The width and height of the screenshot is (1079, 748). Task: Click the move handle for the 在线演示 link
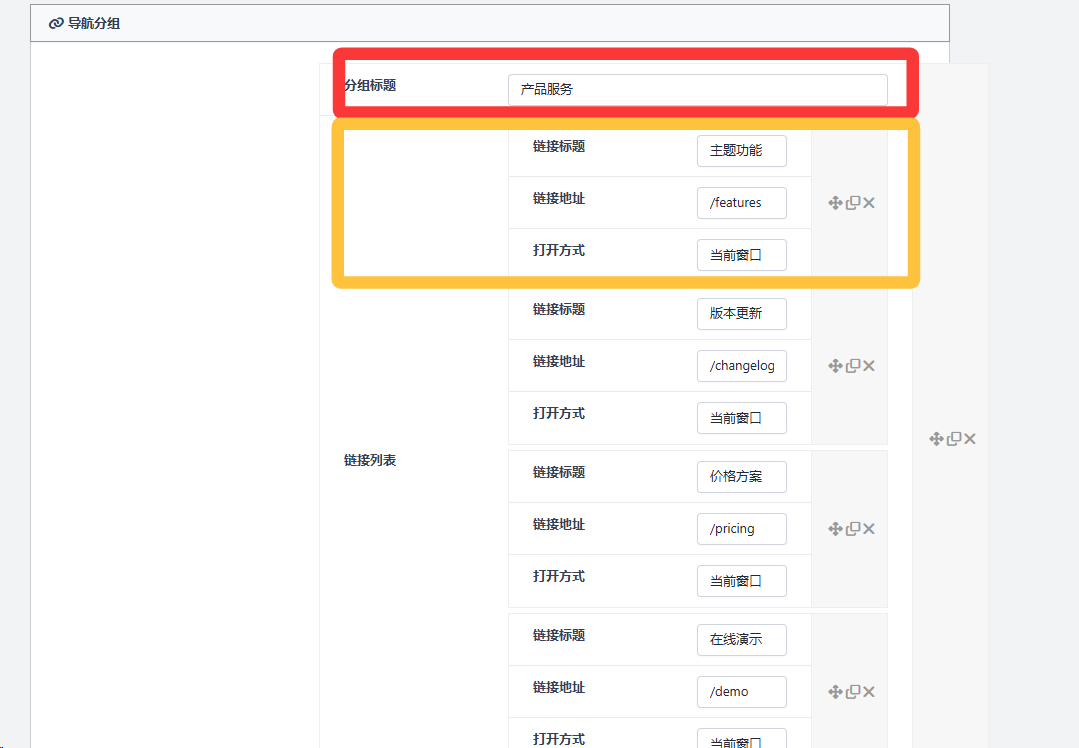(835, 692)
